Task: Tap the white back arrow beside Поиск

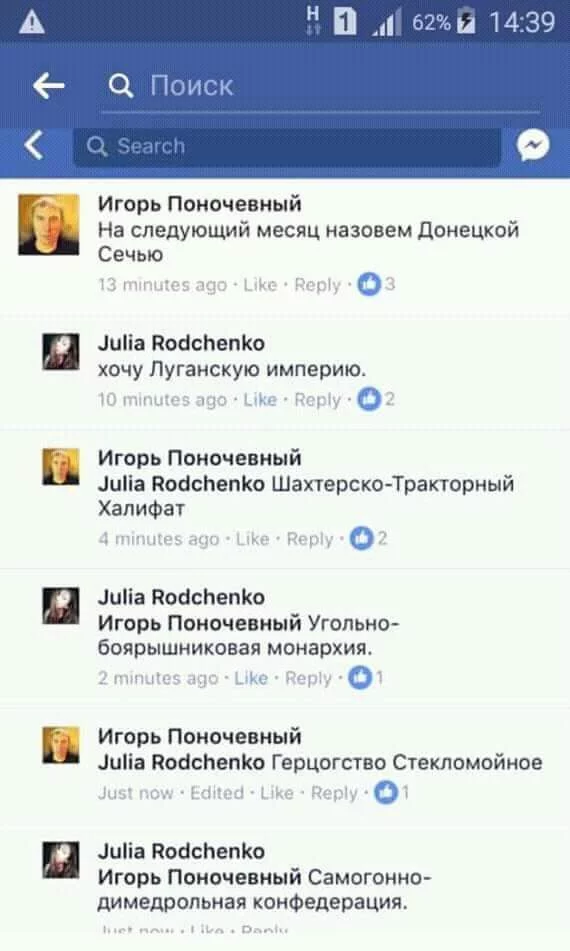Action: pyautogui.click(x=49, y=86)
